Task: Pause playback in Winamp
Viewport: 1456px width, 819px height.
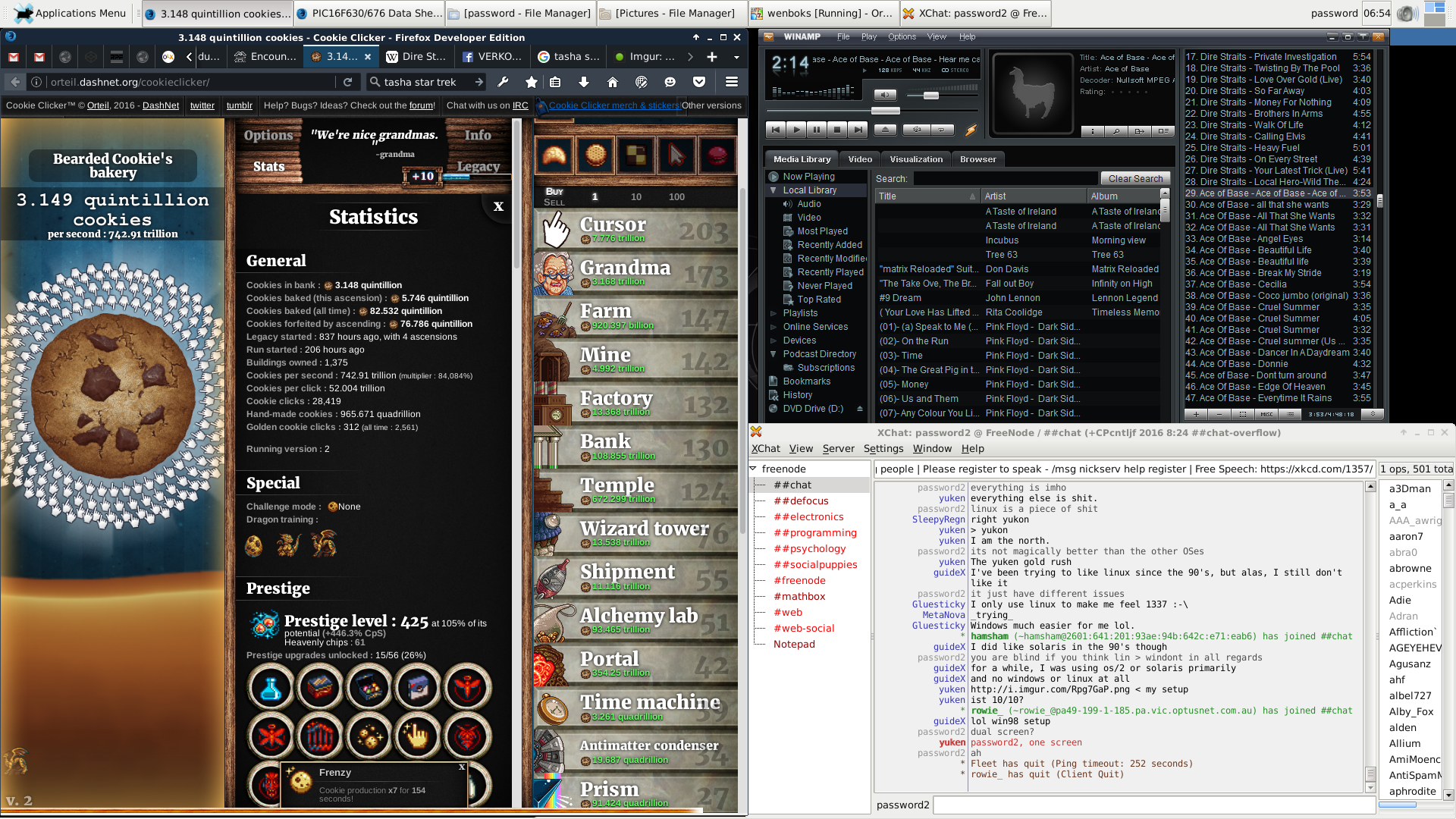Action: pos(816,130)
